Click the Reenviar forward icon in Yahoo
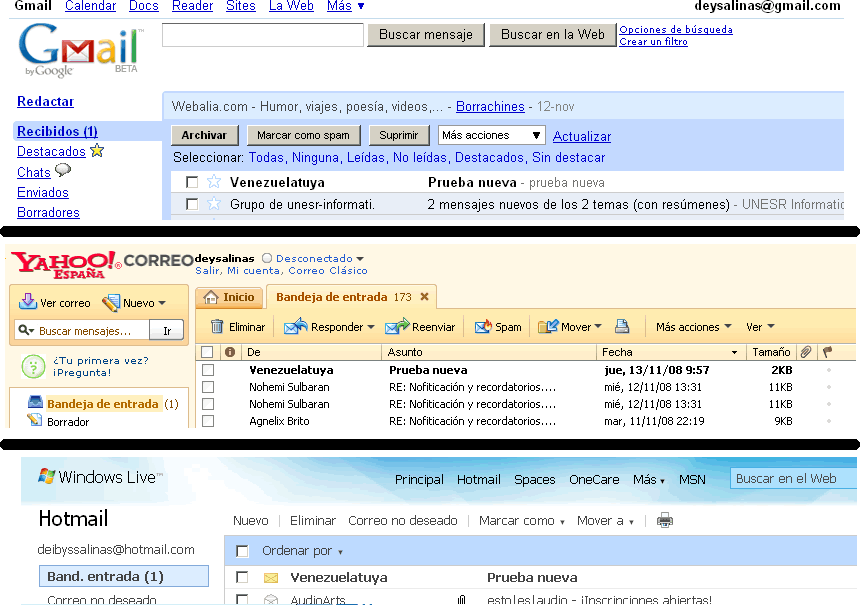 point(397,326)
